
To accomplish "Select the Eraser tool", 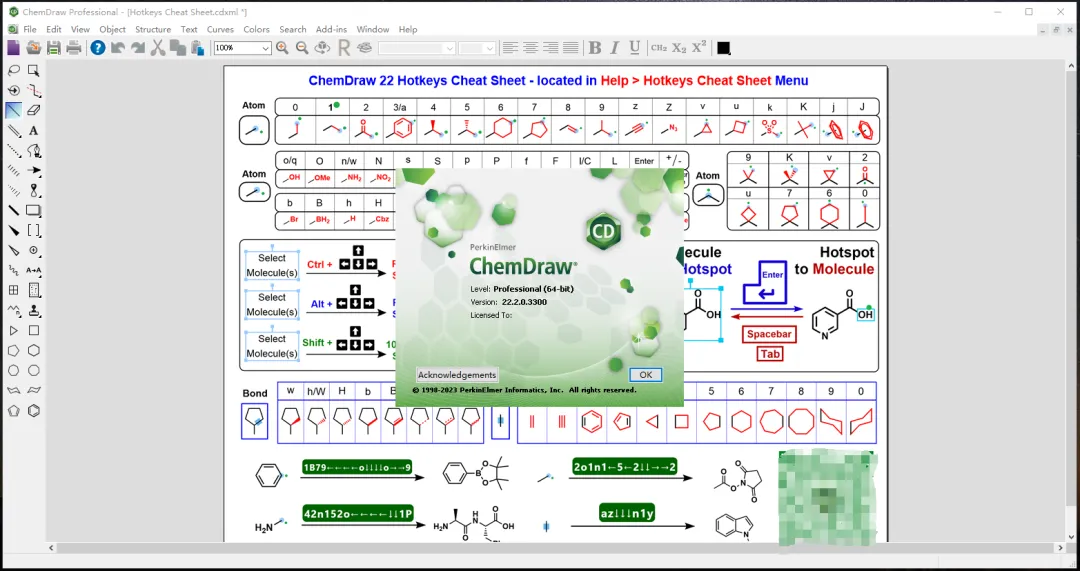I will 33,110.
